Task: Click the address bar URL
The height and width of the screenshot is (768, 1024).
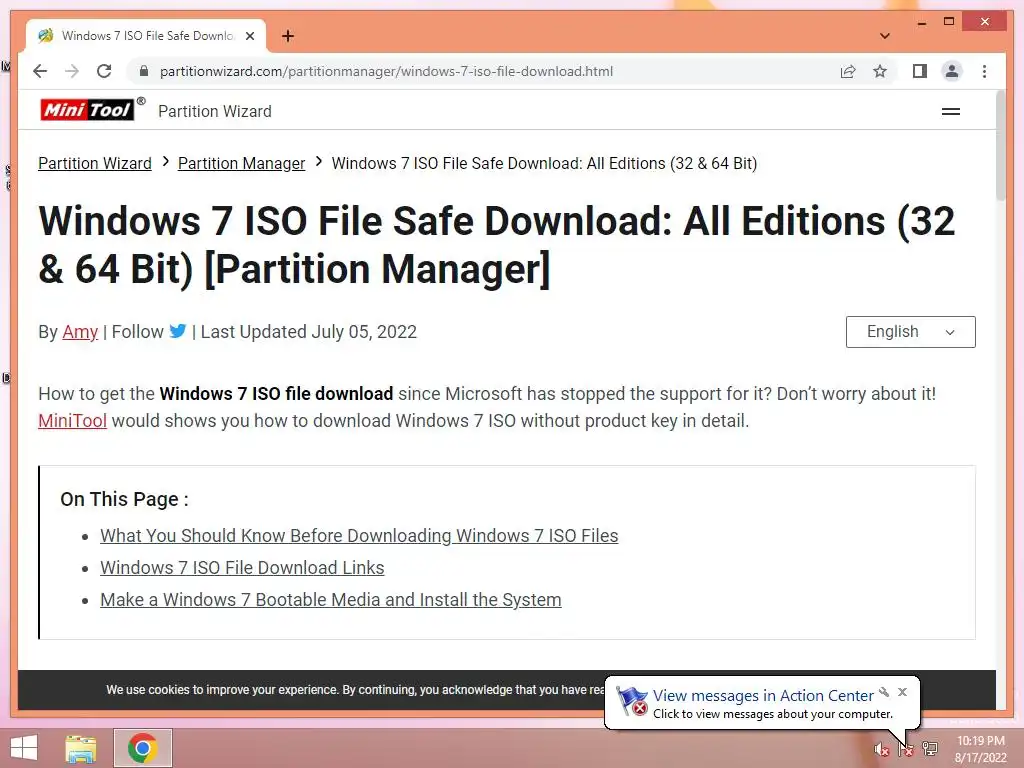Action: pos(386,71)
